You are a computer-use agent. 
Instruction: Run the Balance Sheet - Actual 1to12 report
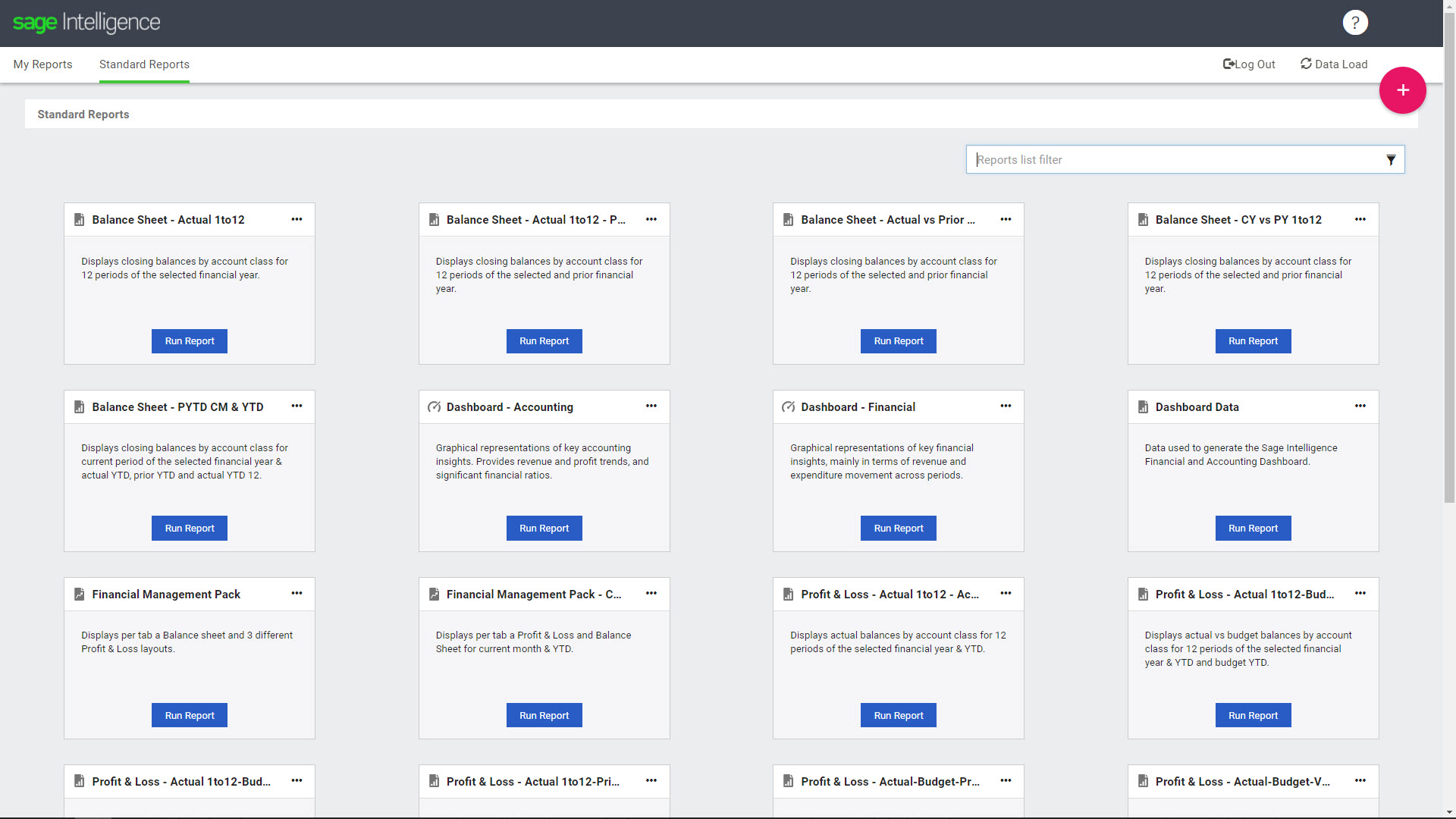(x=190, y=341)
